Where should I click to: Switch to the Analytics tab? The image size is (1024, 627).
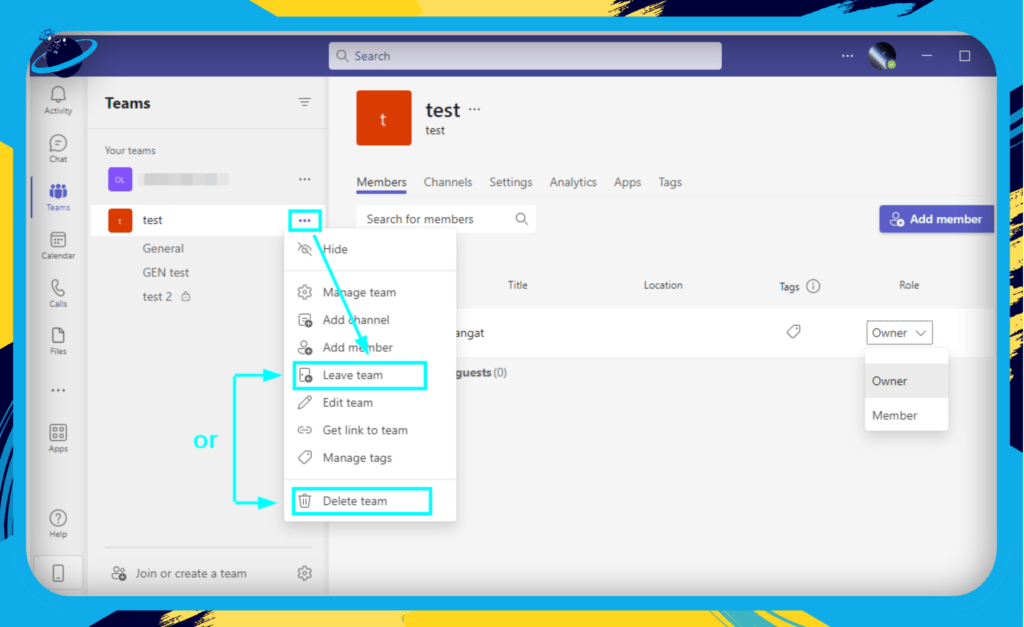(573, 182)
